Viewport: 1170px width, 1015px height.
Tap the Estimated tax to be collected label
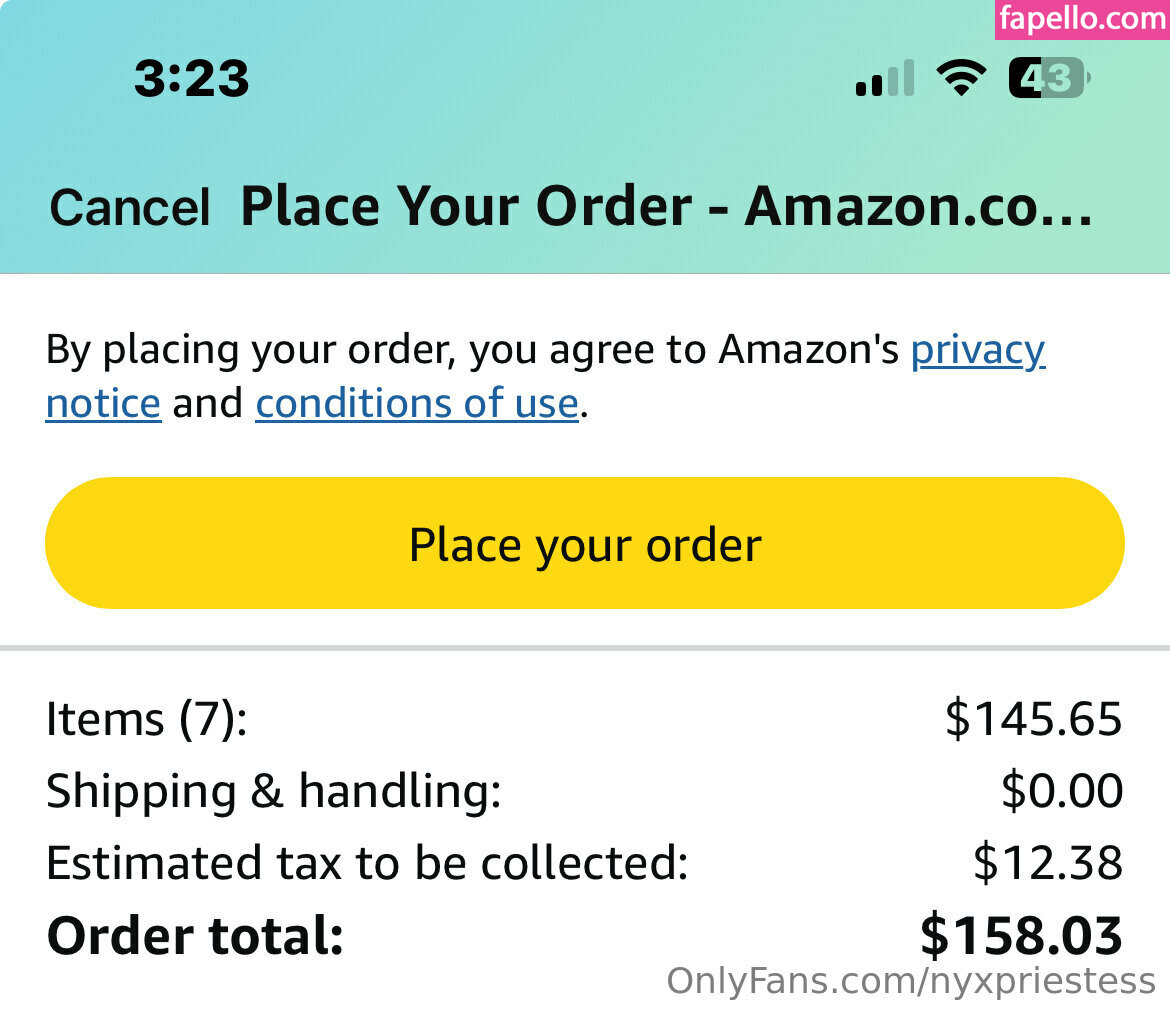pos(367,863)
